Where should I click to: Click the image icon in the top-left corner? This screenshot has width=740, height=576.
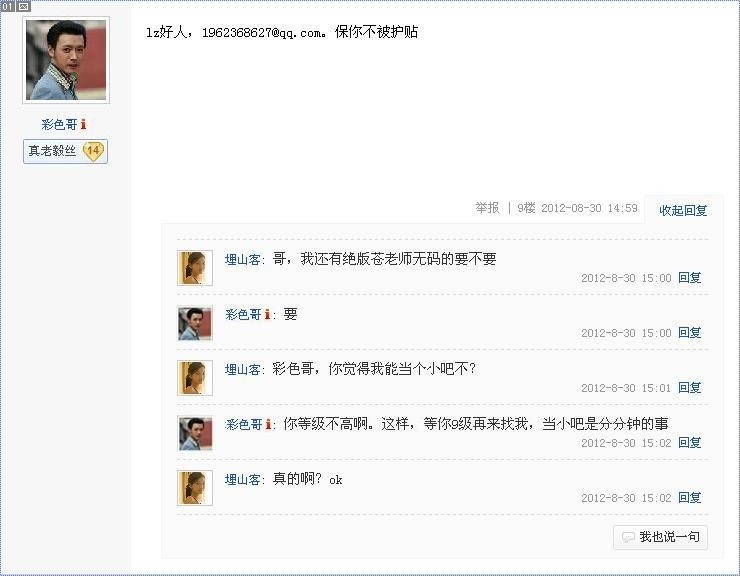coord(24,6)
